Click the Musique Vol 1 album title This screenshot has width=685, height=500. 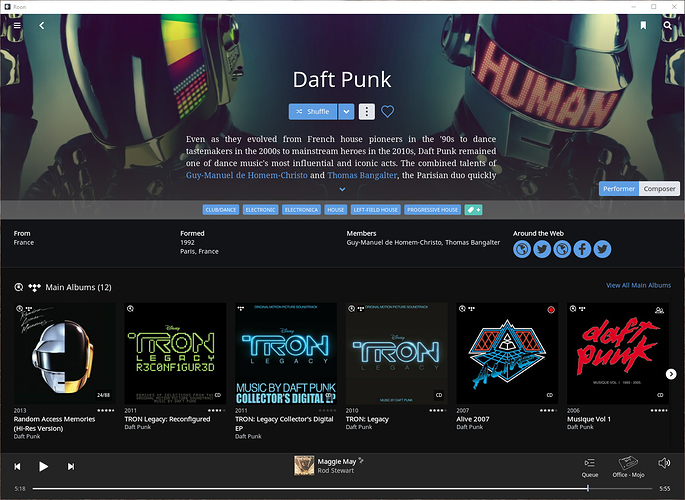(x=588, y=419)
